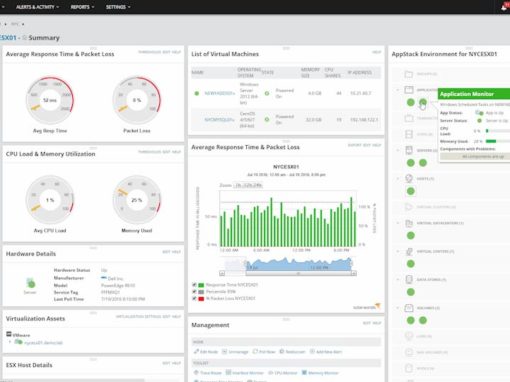Toggle the Response Time NYCESX01 legend checkbox

[194, 285]
